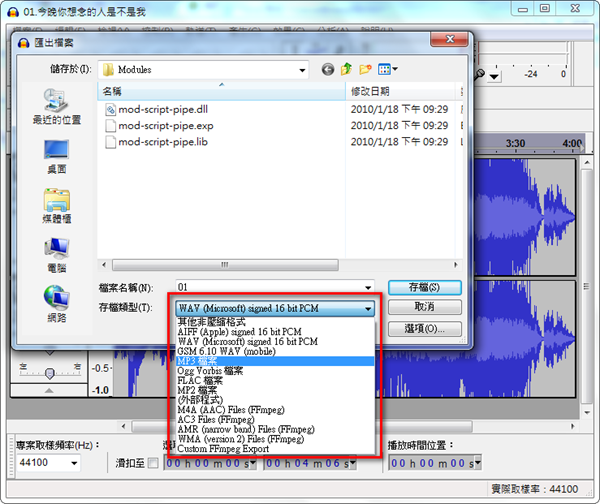This screenshot has width=600, height=504.
Task: Choose WMA (version 2) Files (FFmpeg)
Action: 275,439
